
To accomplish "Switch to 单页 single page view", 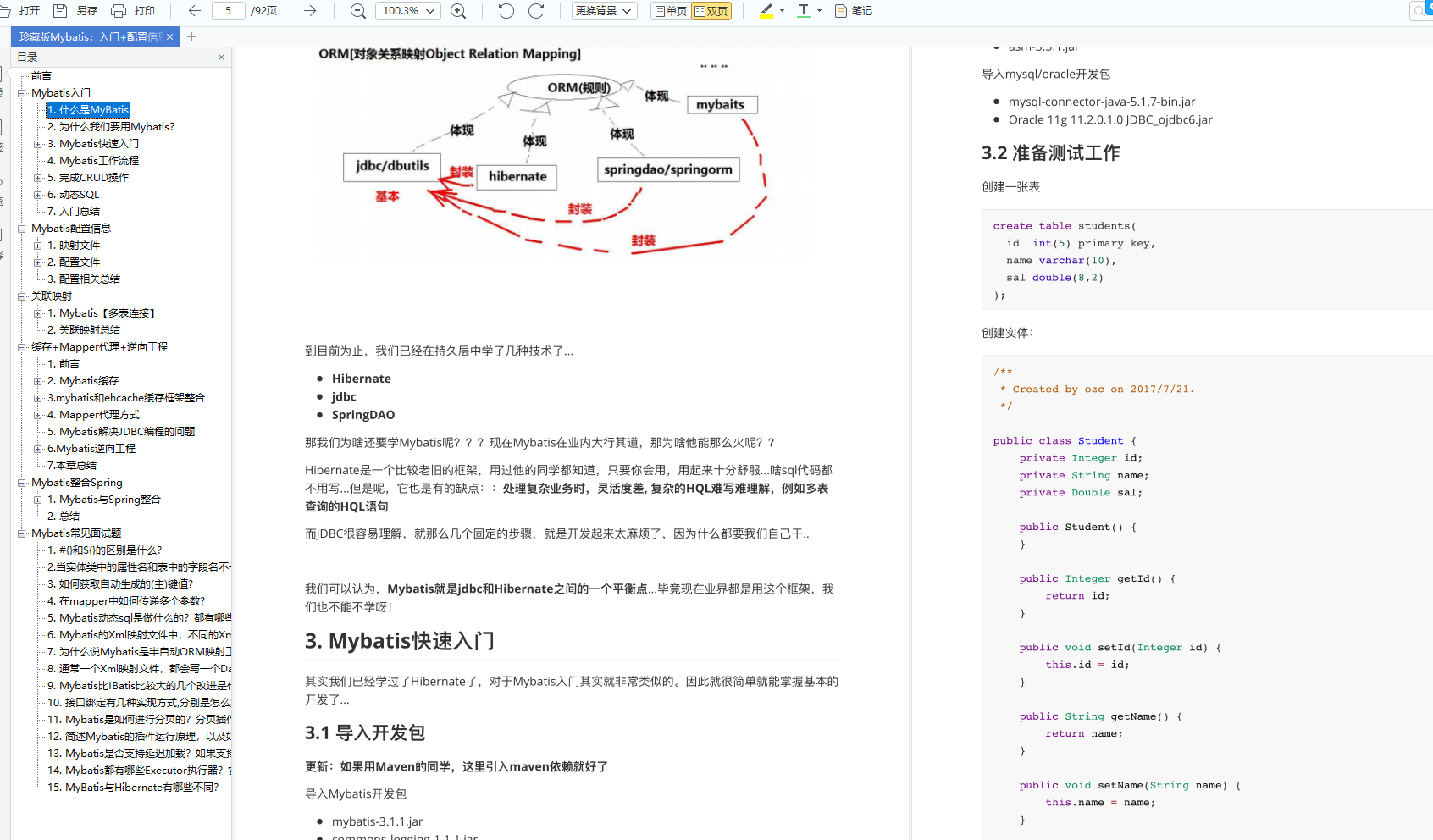I will [671, 11].
